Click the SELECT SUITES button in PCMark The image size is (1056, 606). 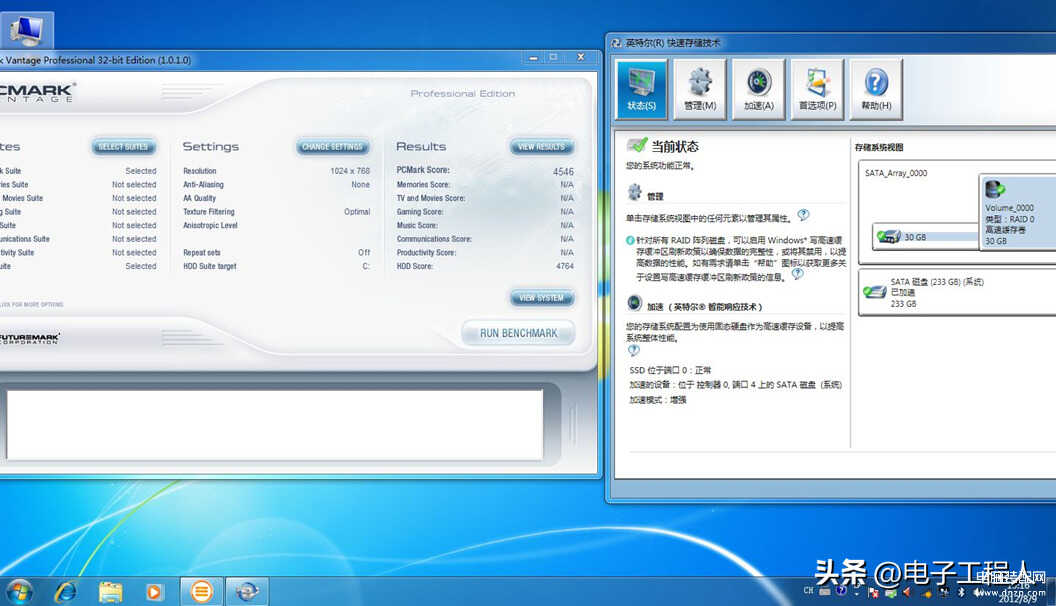[x=123, y=147]
